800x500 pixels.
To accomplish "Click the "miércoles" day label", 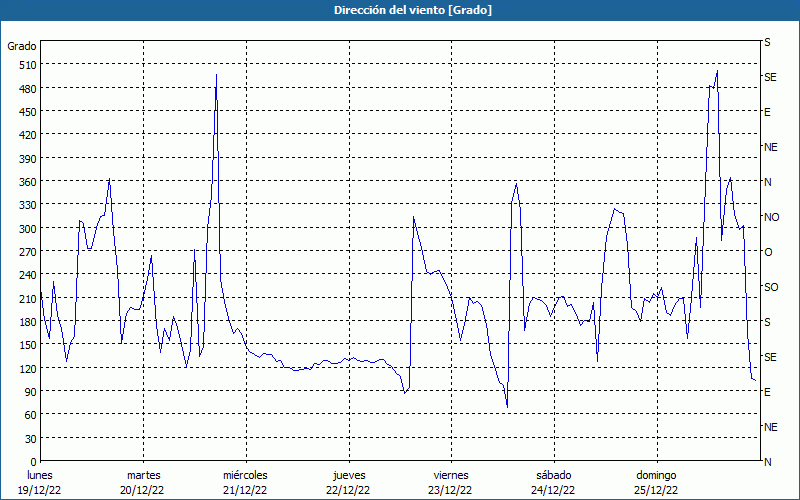I will 245,476.
